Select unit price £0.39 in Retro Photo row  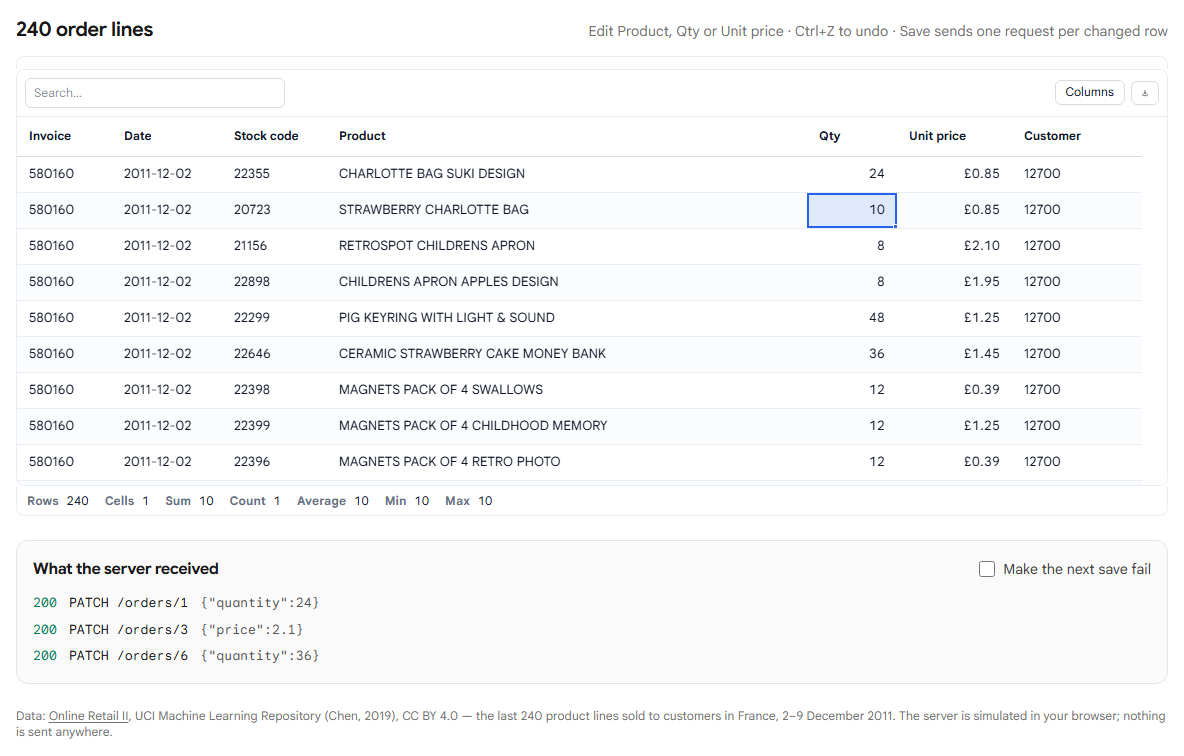[954, 462]
